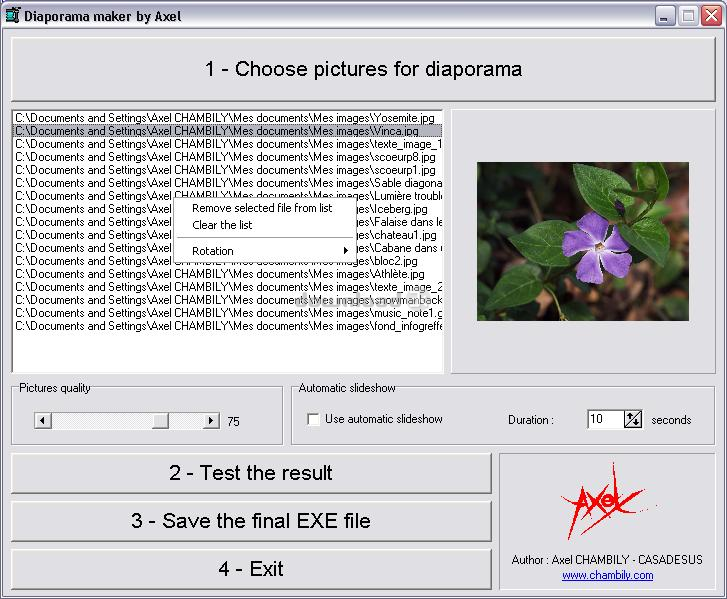Expand the Rotation submenu arrow
727x599 pixels.
(345, 251)
